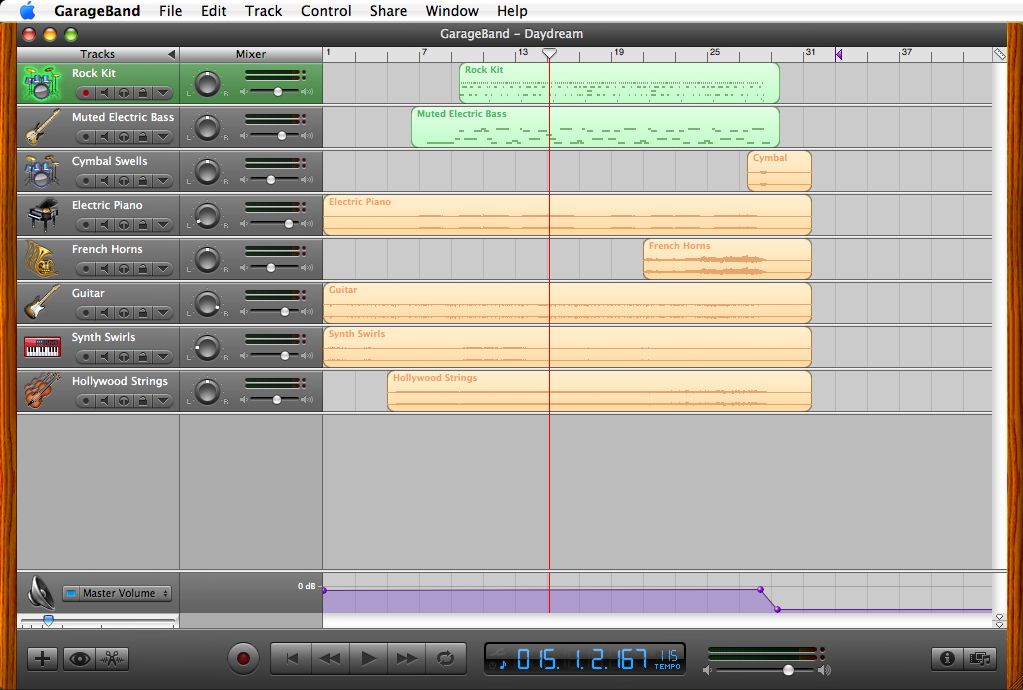Click the fast forward button
Image resolution: width=1023 pixels, height=690 pixels.
click(406, 659)
